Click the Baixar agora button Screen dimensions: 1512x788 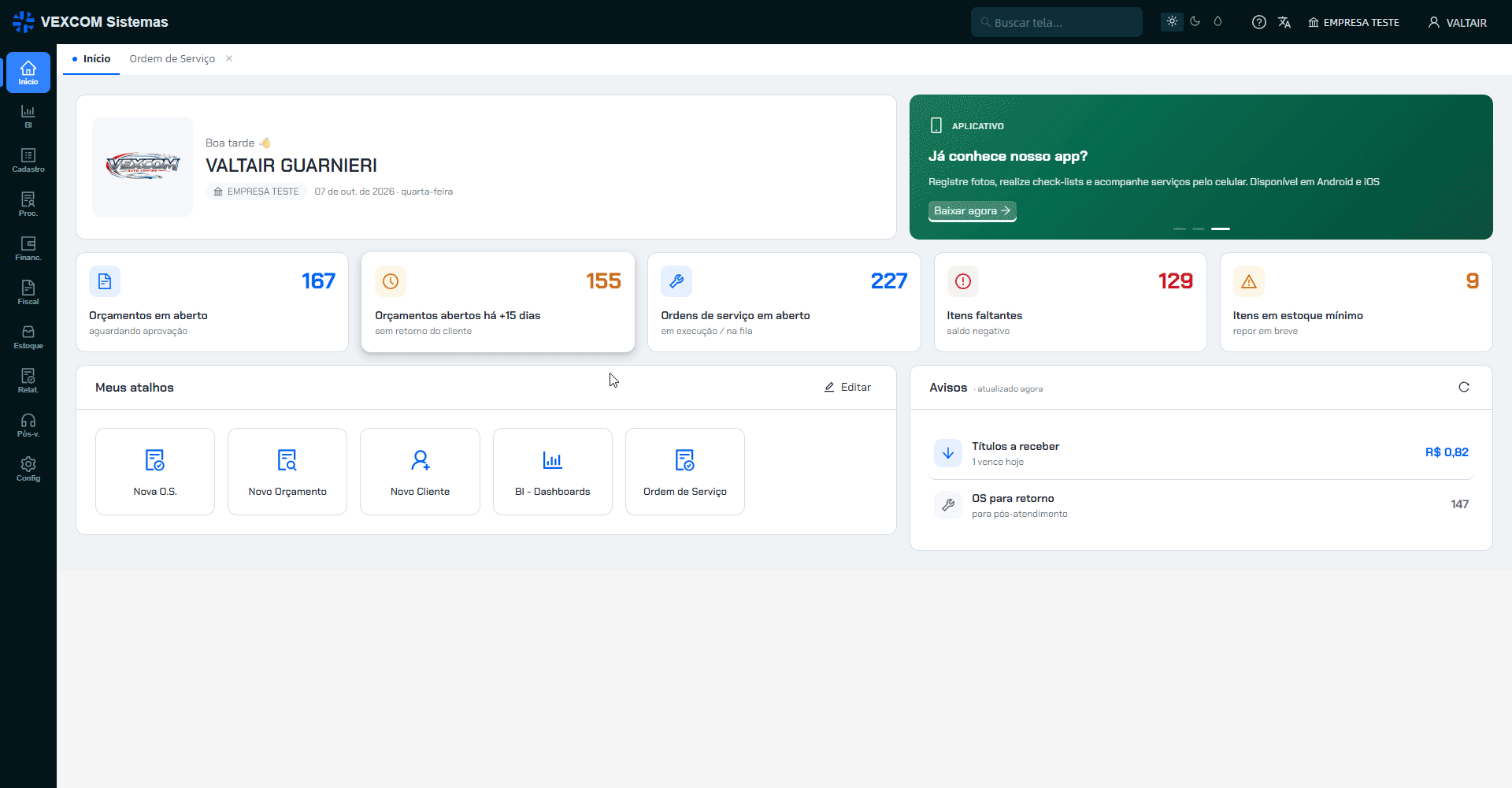[972, 211]
